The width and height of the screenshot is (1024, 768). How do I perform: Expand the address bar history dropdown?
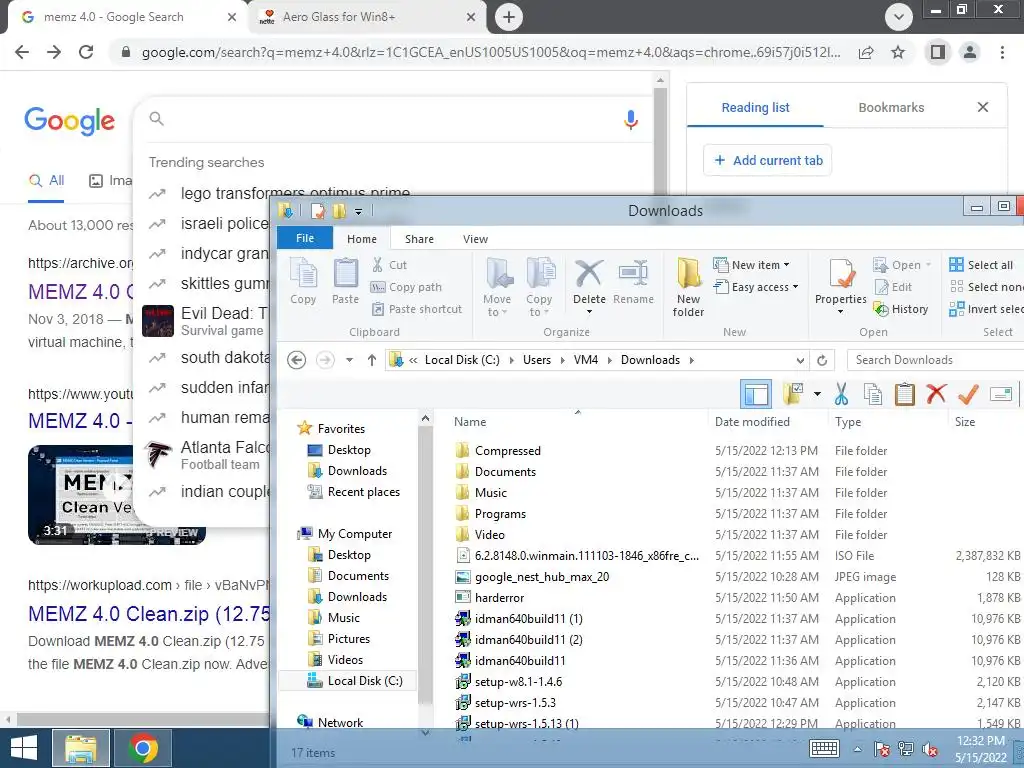(800, 360)
